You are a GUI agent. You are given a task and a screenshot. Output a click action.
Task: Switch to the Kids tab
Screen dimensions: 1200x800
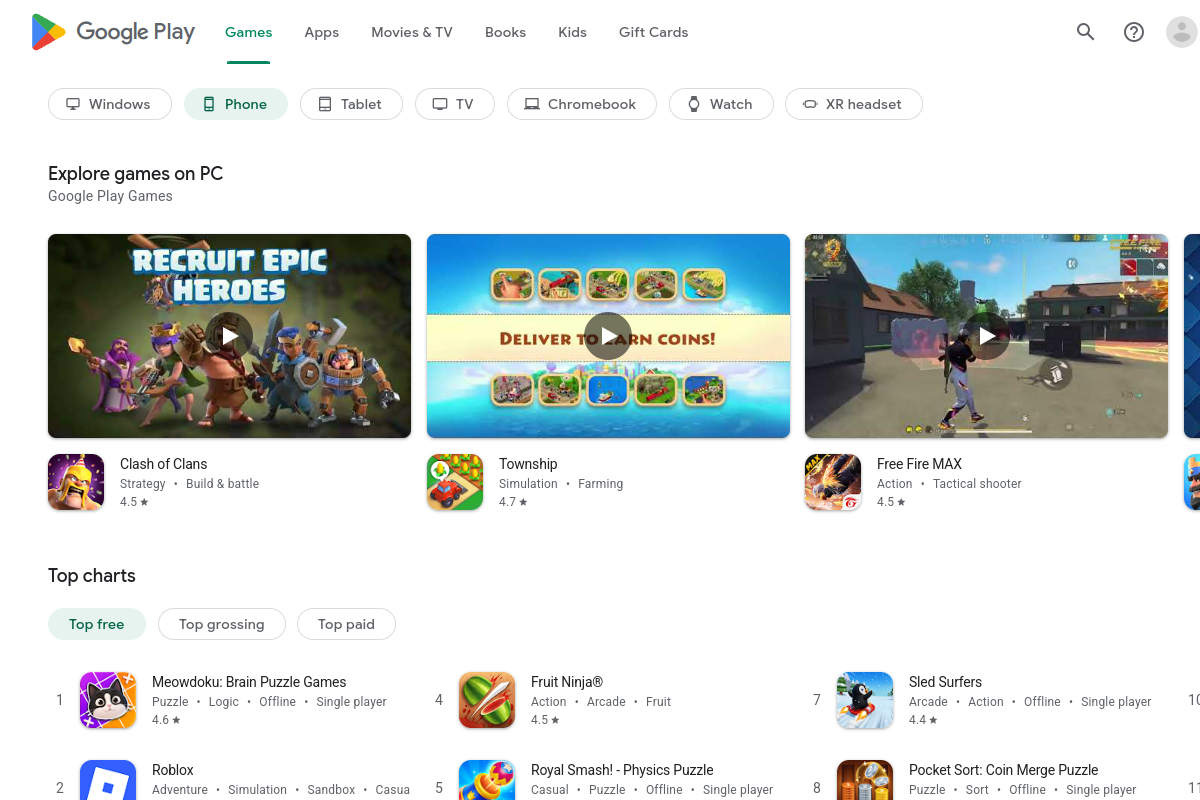click(x=572, y=32)
